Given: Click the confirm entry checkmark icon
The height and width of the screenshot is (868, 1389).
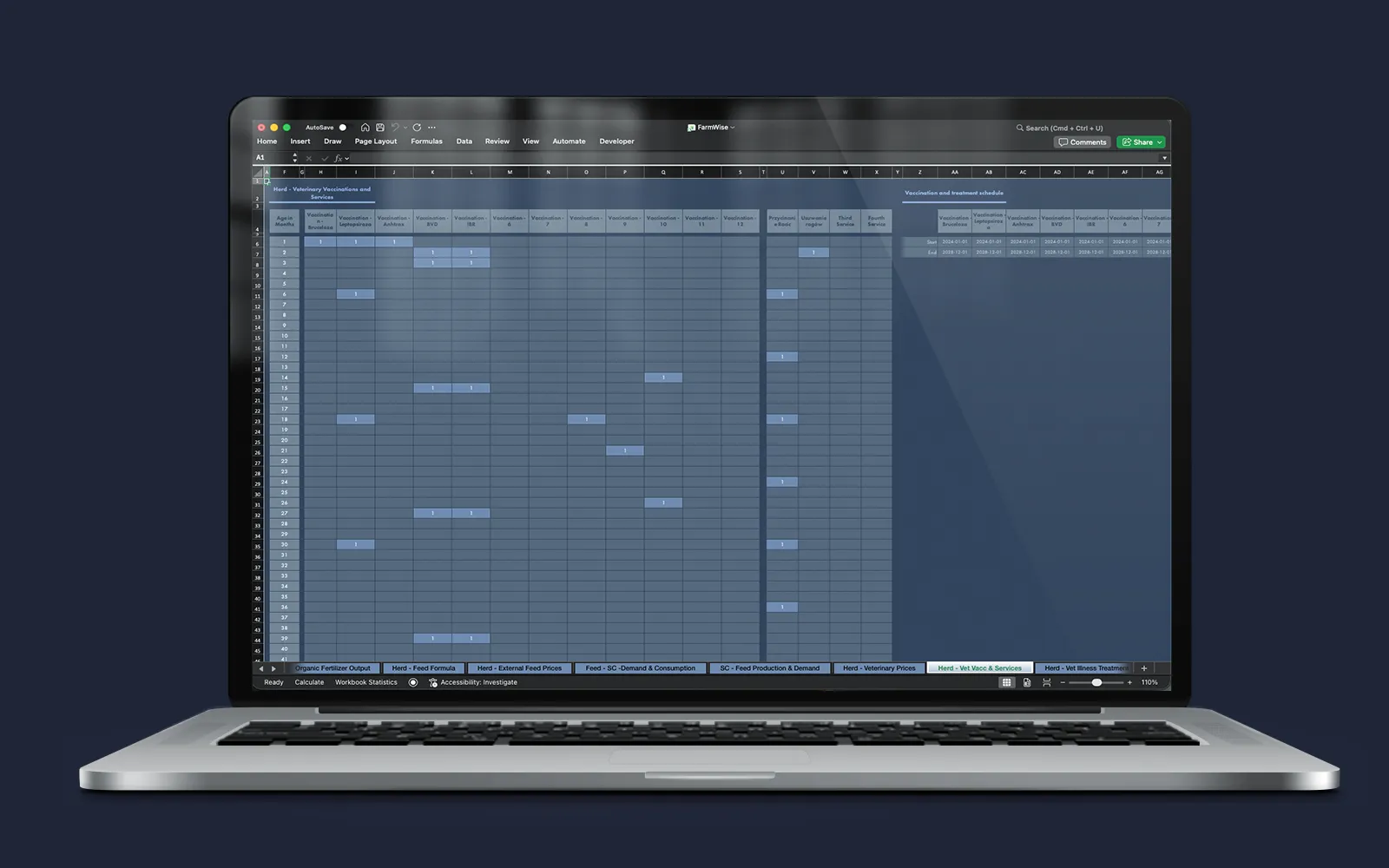Looking at the screenshot, I should click(325, 158).
